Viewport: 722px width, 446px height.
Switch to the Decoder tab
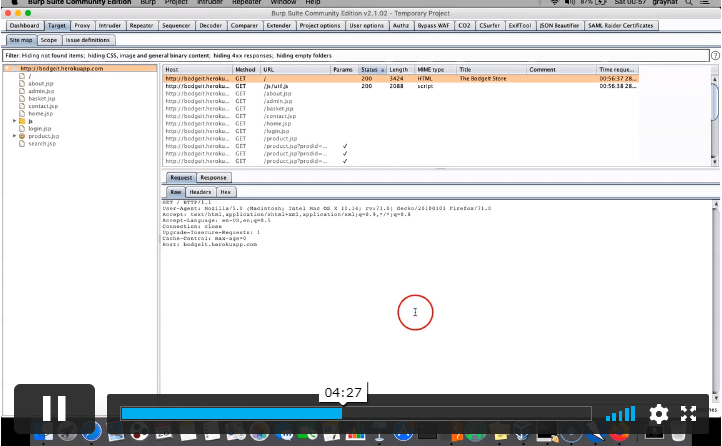coord(210,26)
